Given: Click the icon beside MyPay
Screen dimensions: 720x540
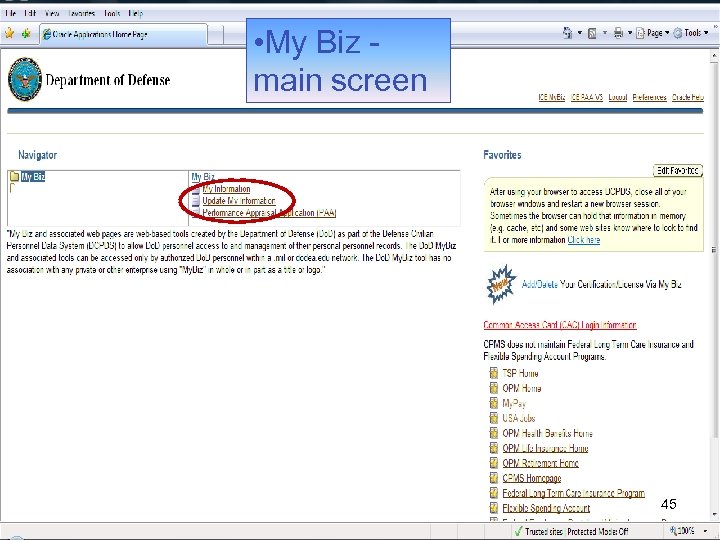Looking at the screenshot, I should [494, 403].
